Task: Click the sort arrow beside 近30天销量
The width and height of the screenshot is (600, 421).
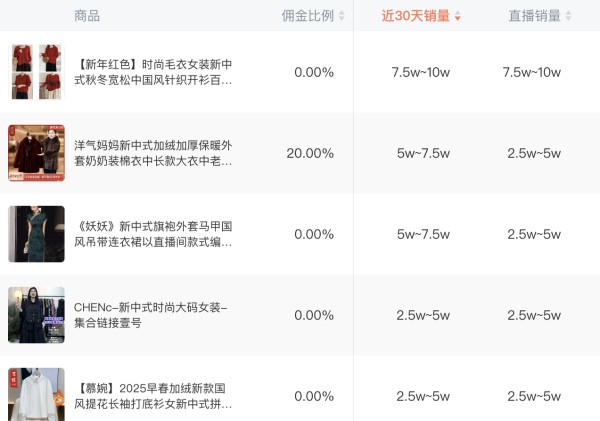Action: [x=458, y=16]
